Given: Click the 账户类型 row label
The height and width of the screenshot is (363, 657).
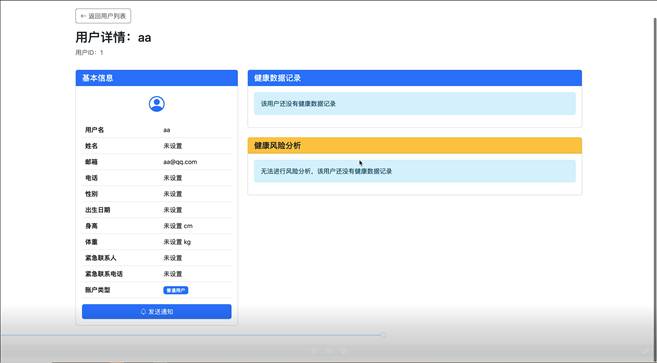Looking at the screenshot, I should 98,290.
